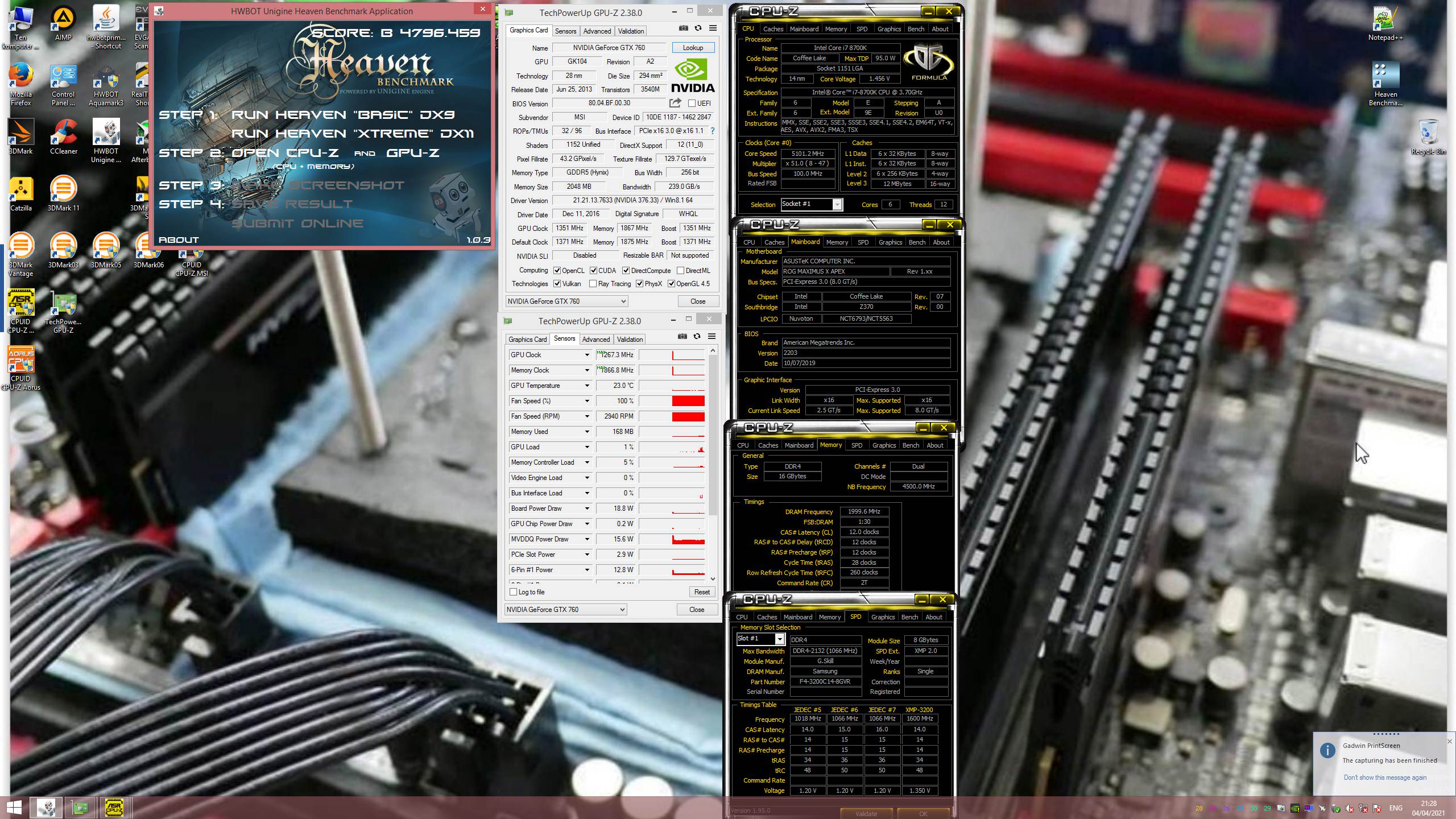Open hamburger menu in GPU-Z Graphics Card window
This screenshot has width=1456, height=819.
coord(713,28)
